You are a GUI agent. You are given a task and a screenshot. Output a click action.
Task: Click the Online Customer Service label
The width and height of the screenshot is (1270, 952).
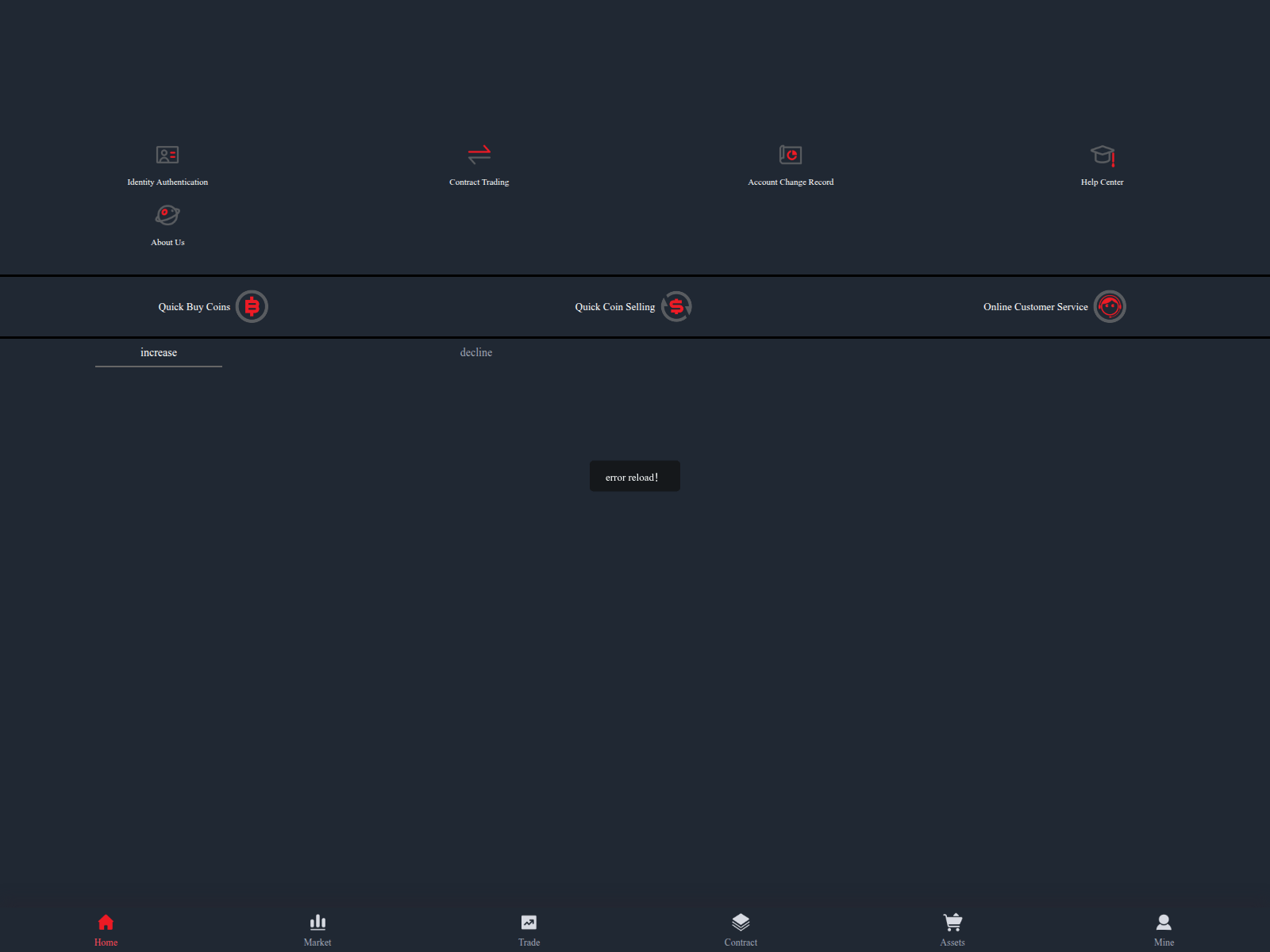[1036, 306]
